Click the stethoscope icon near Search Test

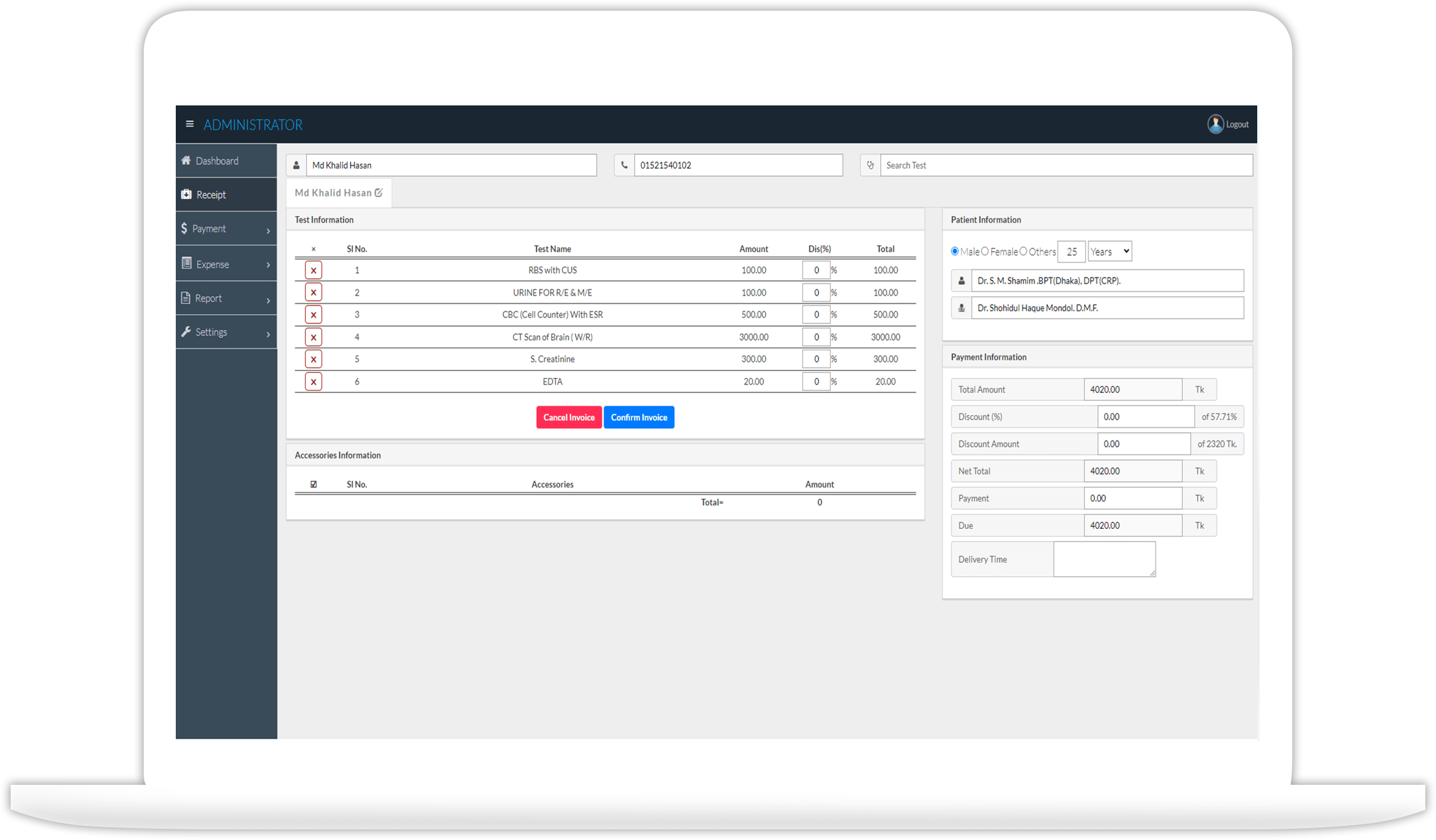click(869, 165)
